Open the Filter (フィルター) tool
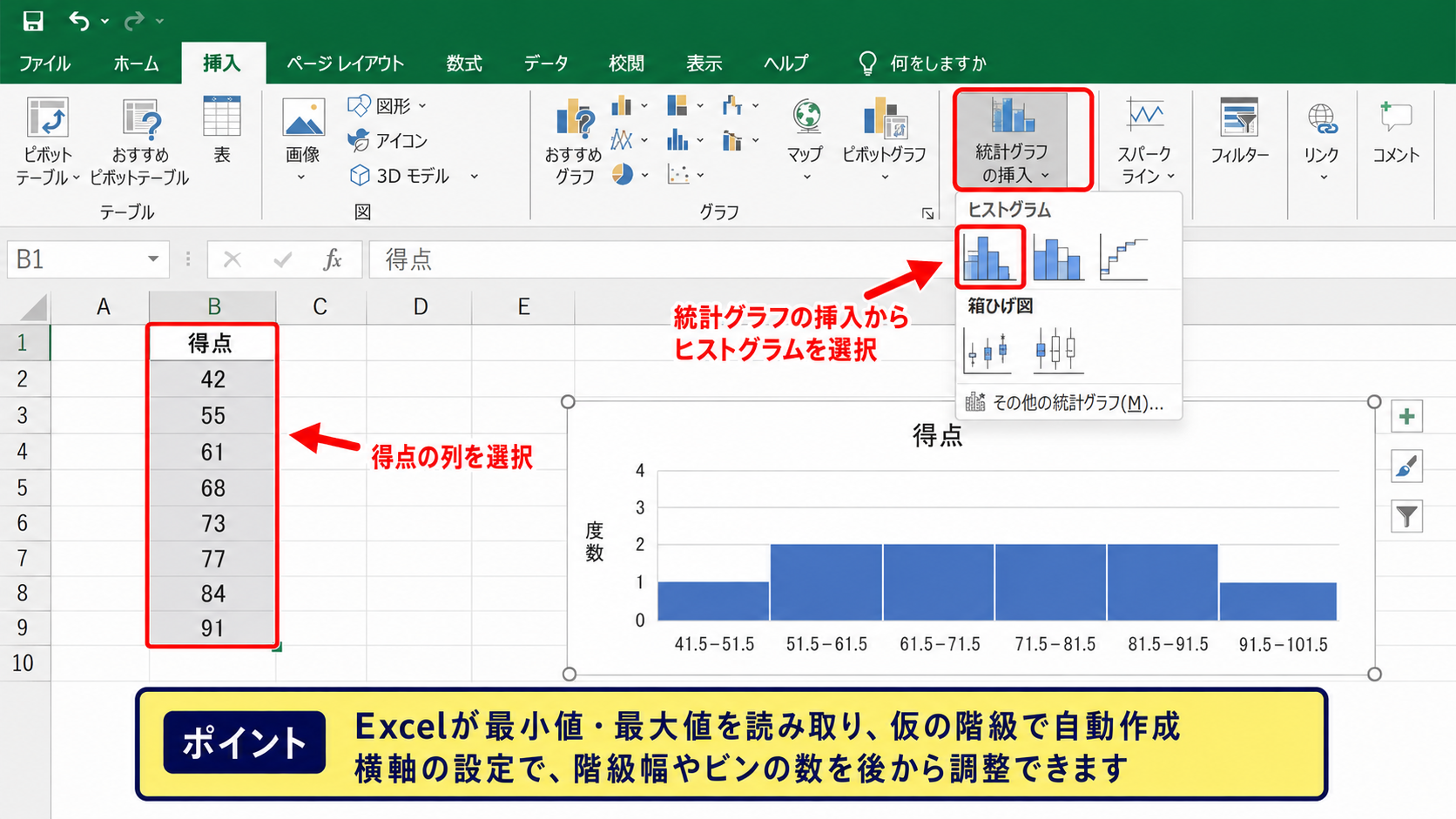1456x819 pixels. [x=1239, y=131]
